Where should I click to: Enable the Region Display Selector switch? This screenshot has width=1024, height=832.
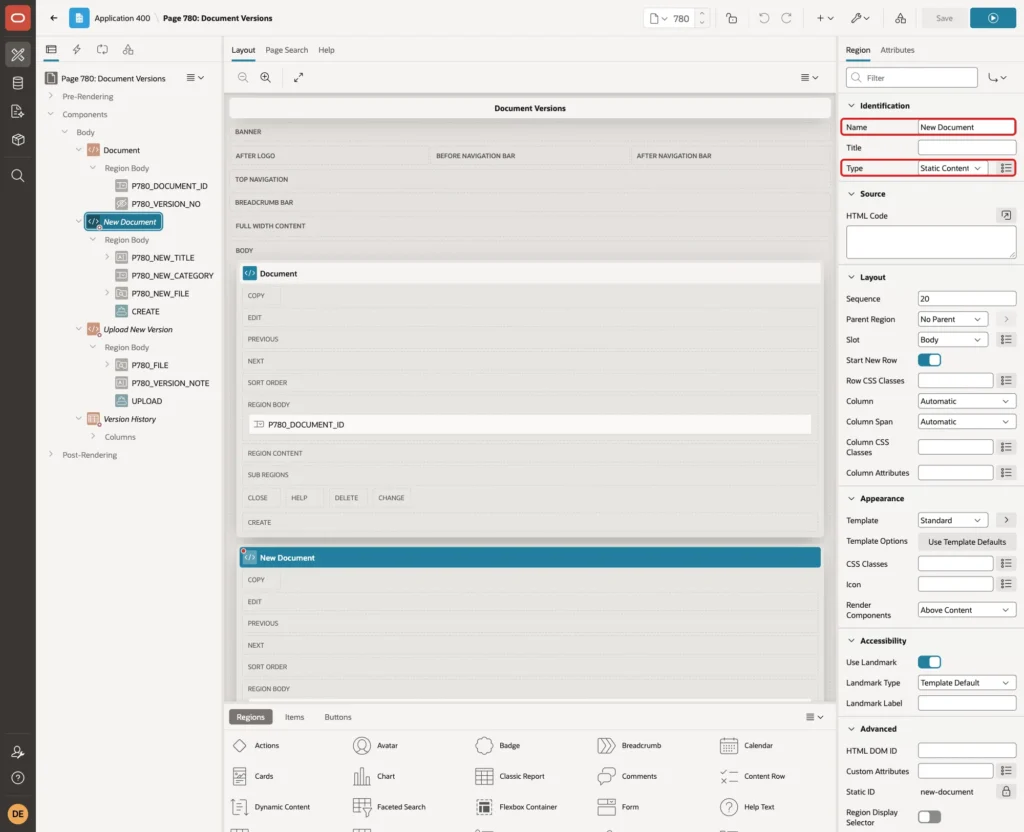[x=929, y=816]
